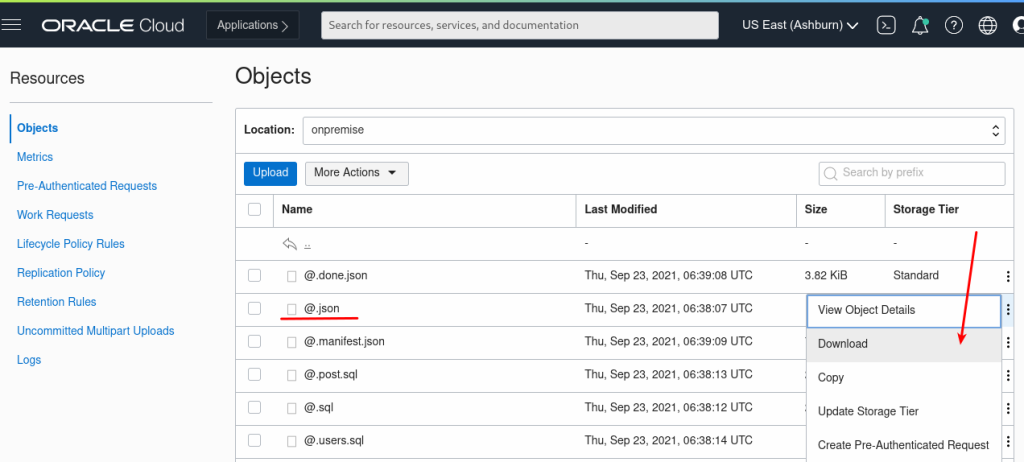Select the @.done.json checkbox
The width and height of the screenshot is (1024, 462).
255,275
